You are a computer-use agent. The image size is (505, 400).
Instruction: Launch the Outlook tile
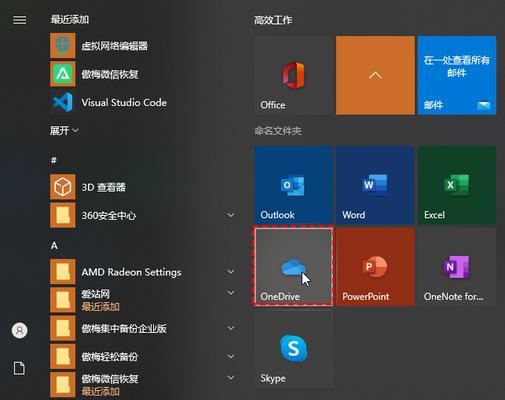(x=293, y=185)
